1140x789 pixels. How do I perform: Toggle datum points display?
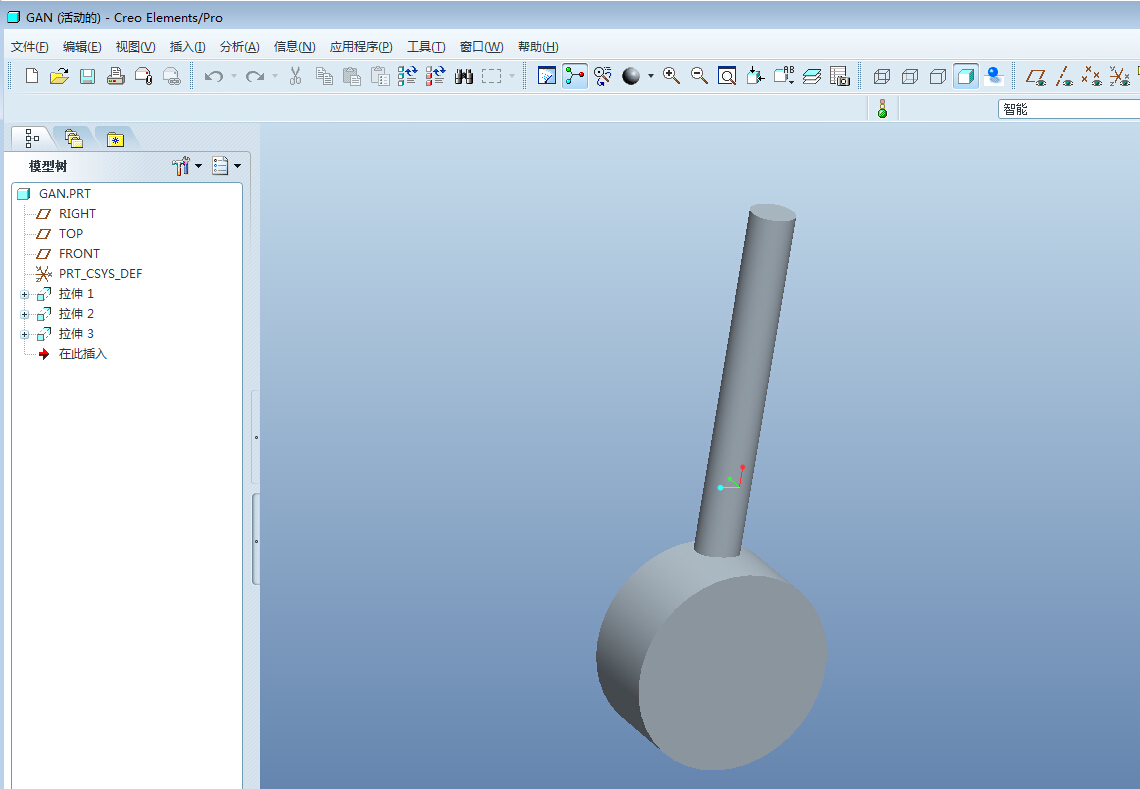click(1091, 76)
